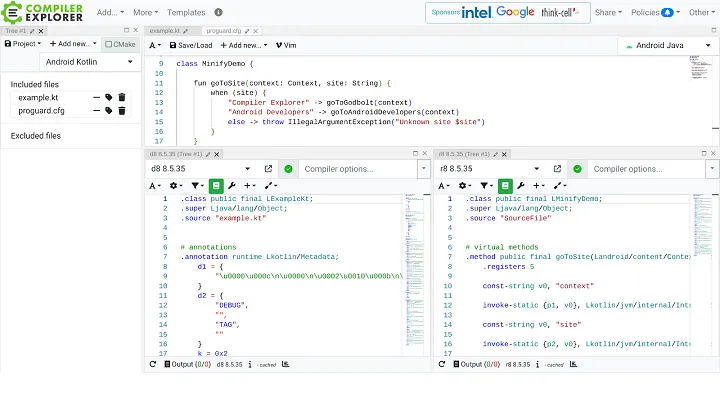Open the gear output settings in r8 pane
This screenshot has width=720, height=405.
[462, 186]
